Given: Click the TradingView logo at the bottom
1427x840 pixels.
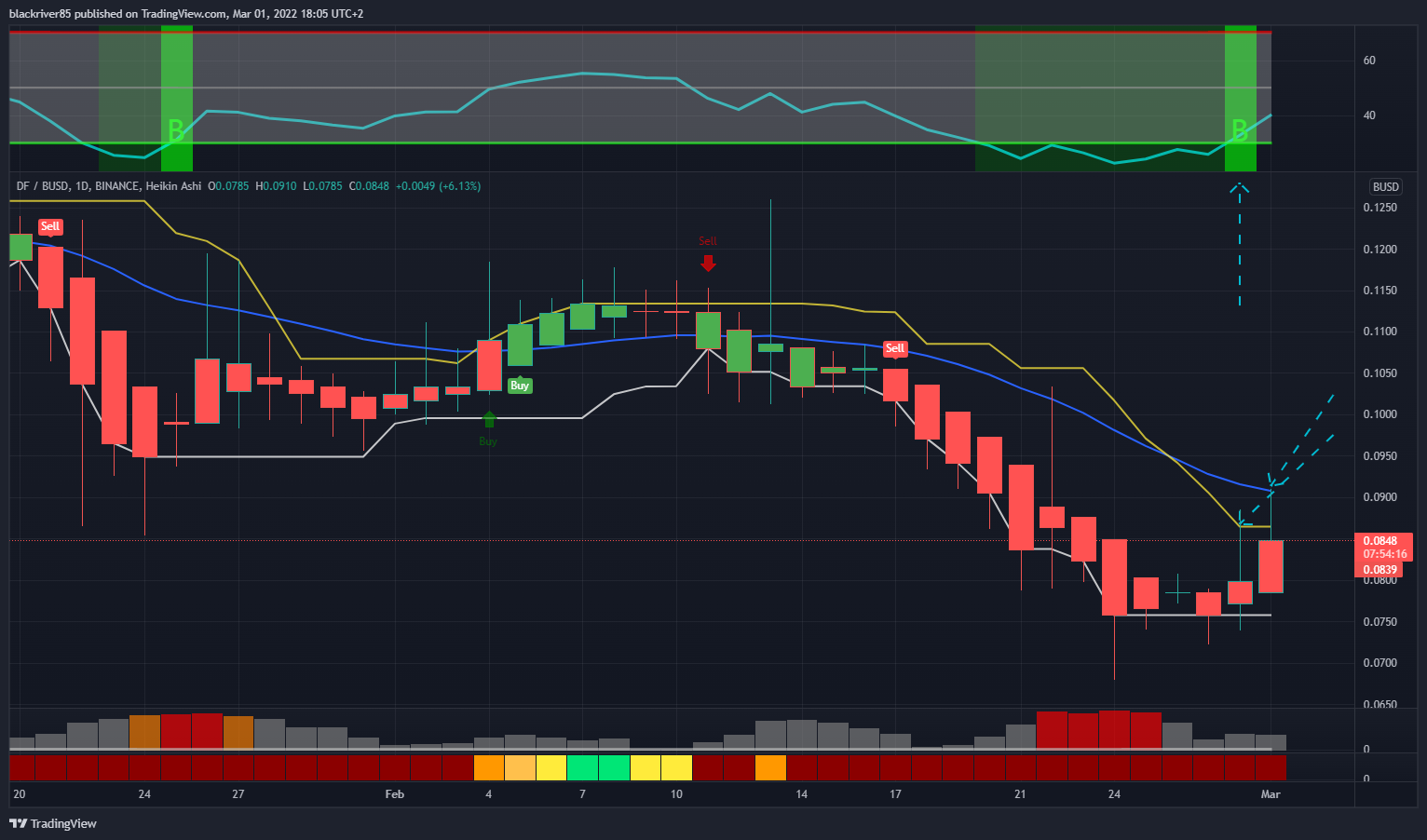Looking at the screenshot, I should tap(53, 823).
